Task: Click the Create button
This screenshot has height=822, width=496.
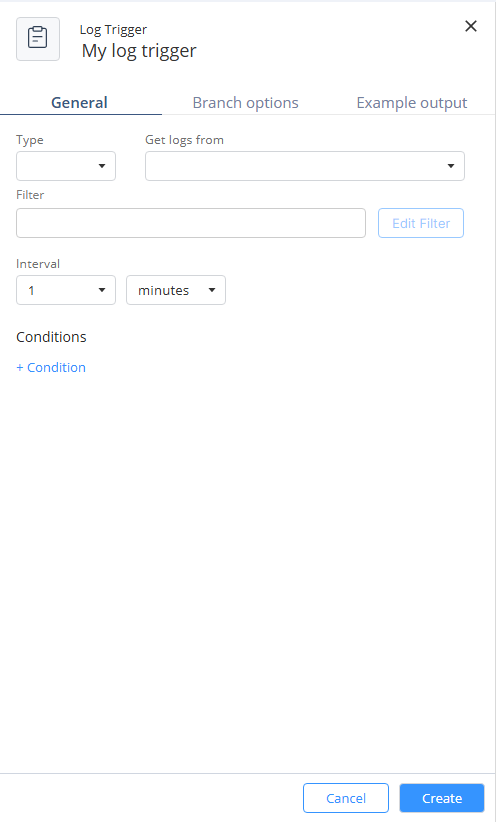Action: 442,798
